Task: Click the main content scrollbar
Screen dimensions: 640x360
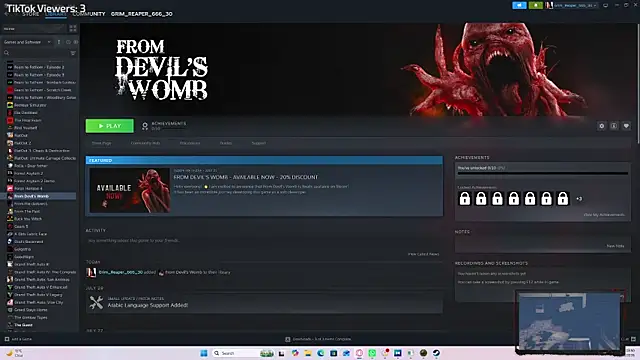Action: coord(638,84)
